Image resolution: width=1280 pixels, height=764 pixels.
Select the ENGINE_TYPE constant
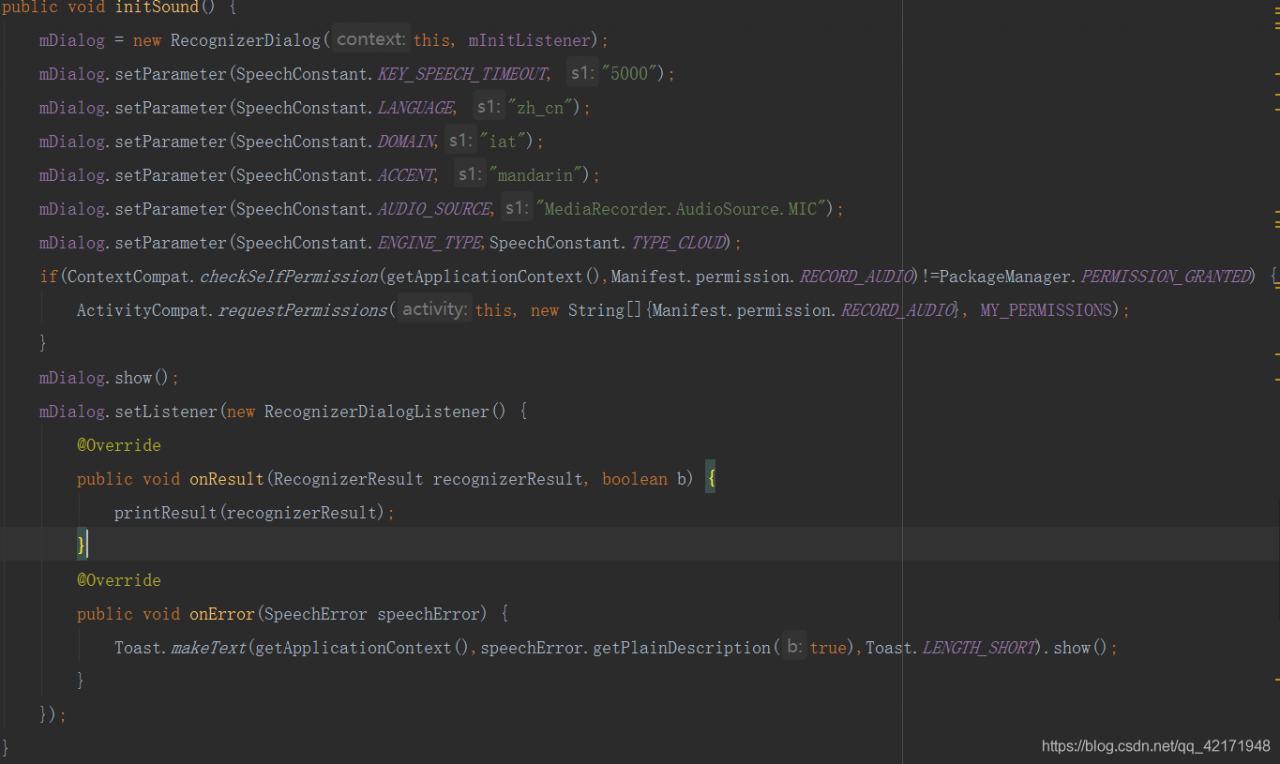coord(431,243)
